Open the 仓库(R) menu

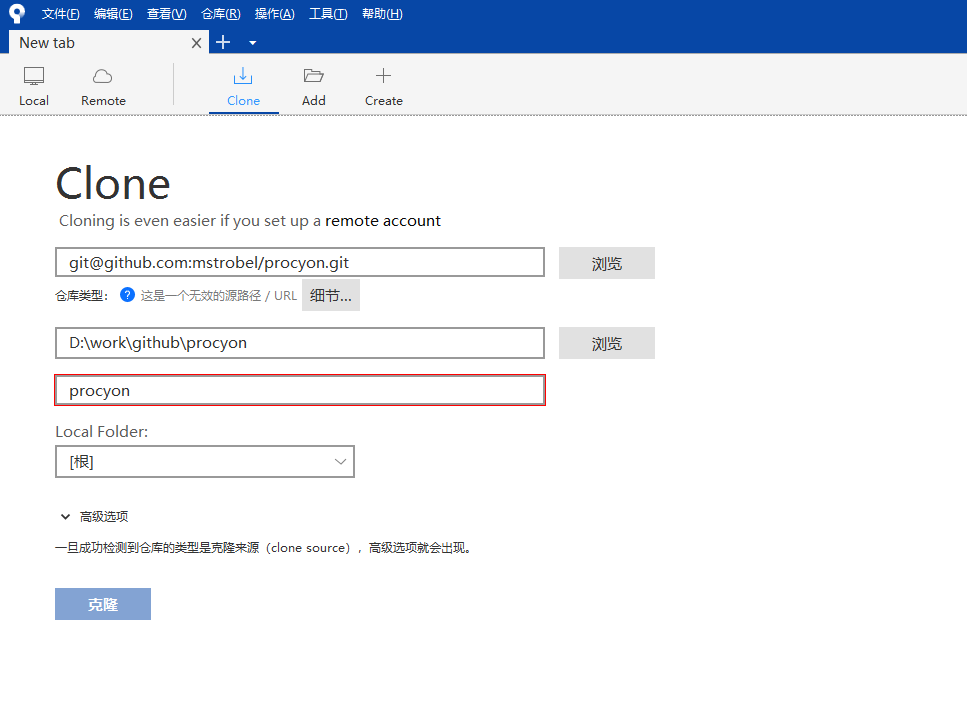pos(220,13)
